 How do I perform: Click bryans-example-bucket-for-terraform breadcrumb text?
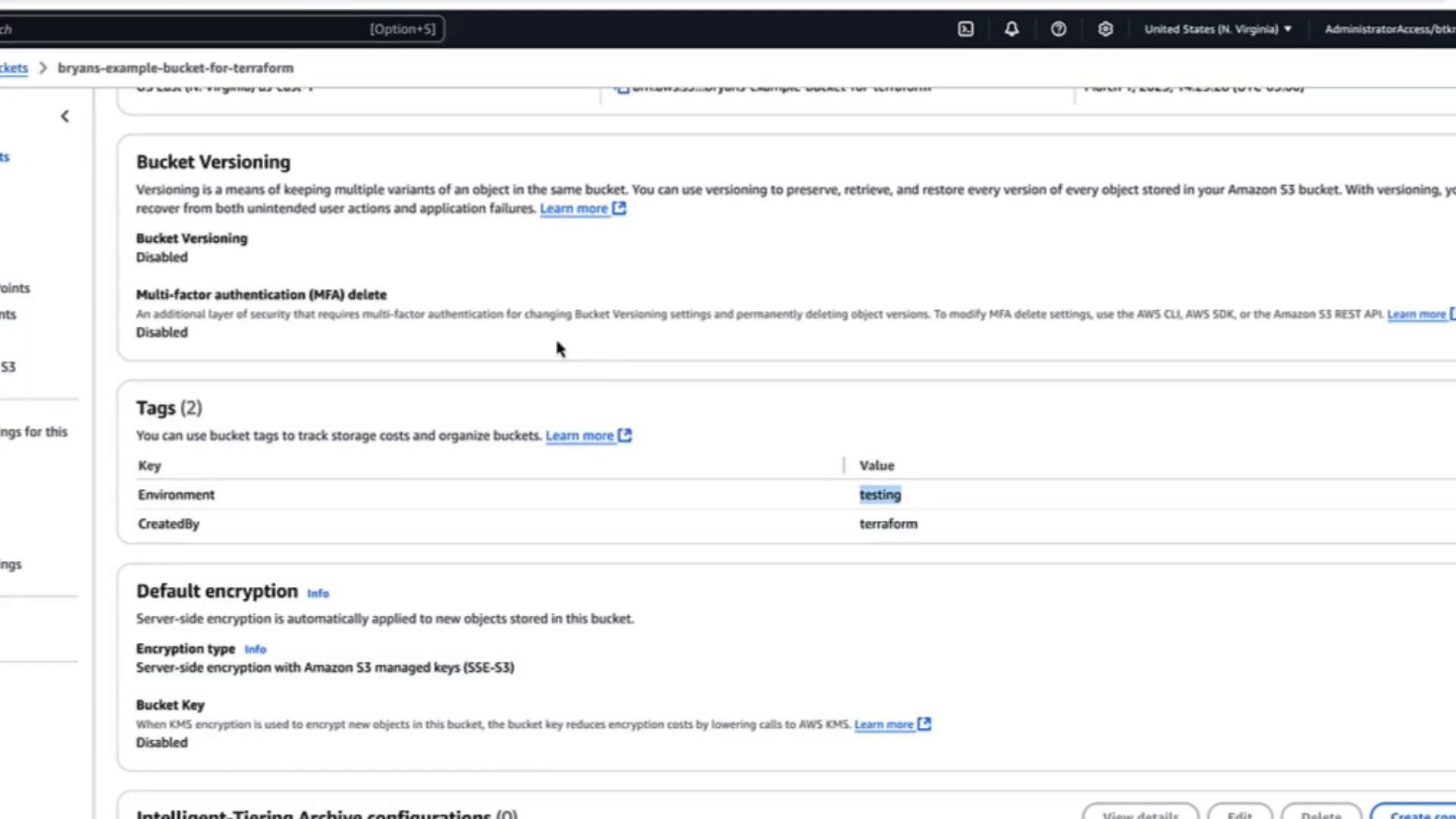tap(175, 67)
